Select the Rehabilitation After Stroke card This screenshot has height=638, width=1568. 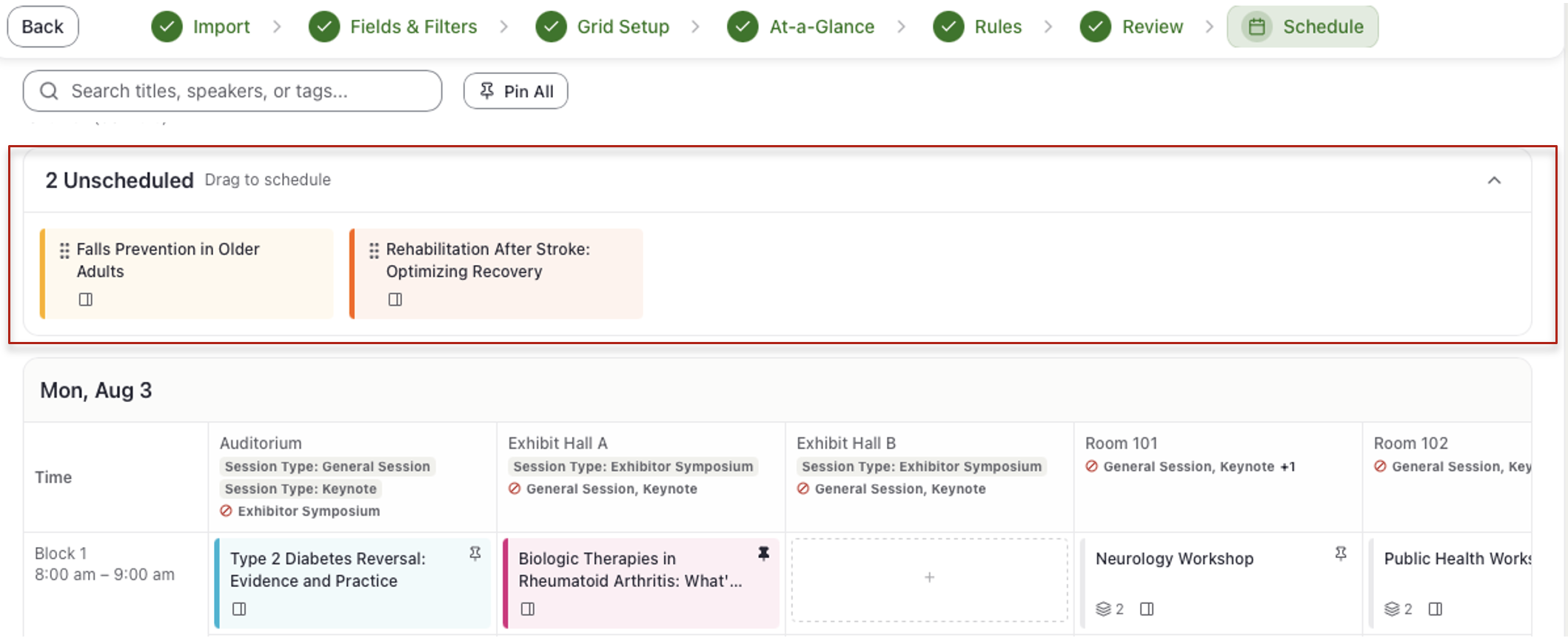click(x=496, y=274)
